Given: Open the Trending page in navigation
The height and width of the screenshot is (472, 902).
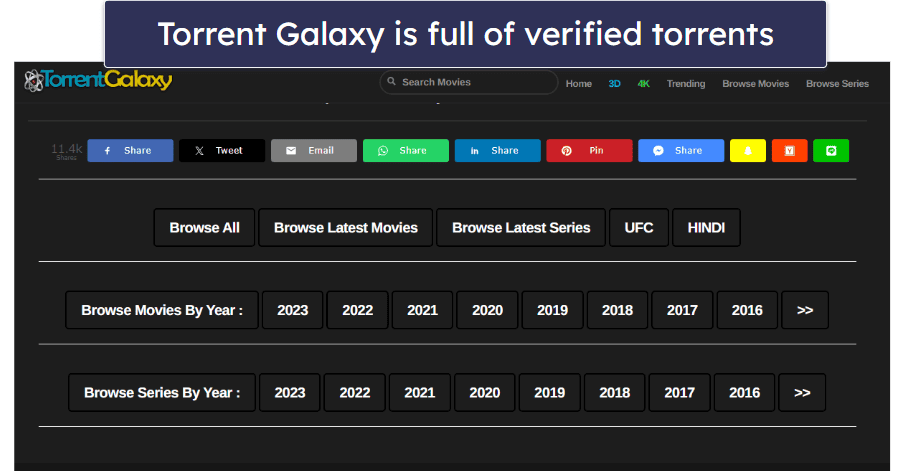Looking at the screenshot, I should (686, 84).
